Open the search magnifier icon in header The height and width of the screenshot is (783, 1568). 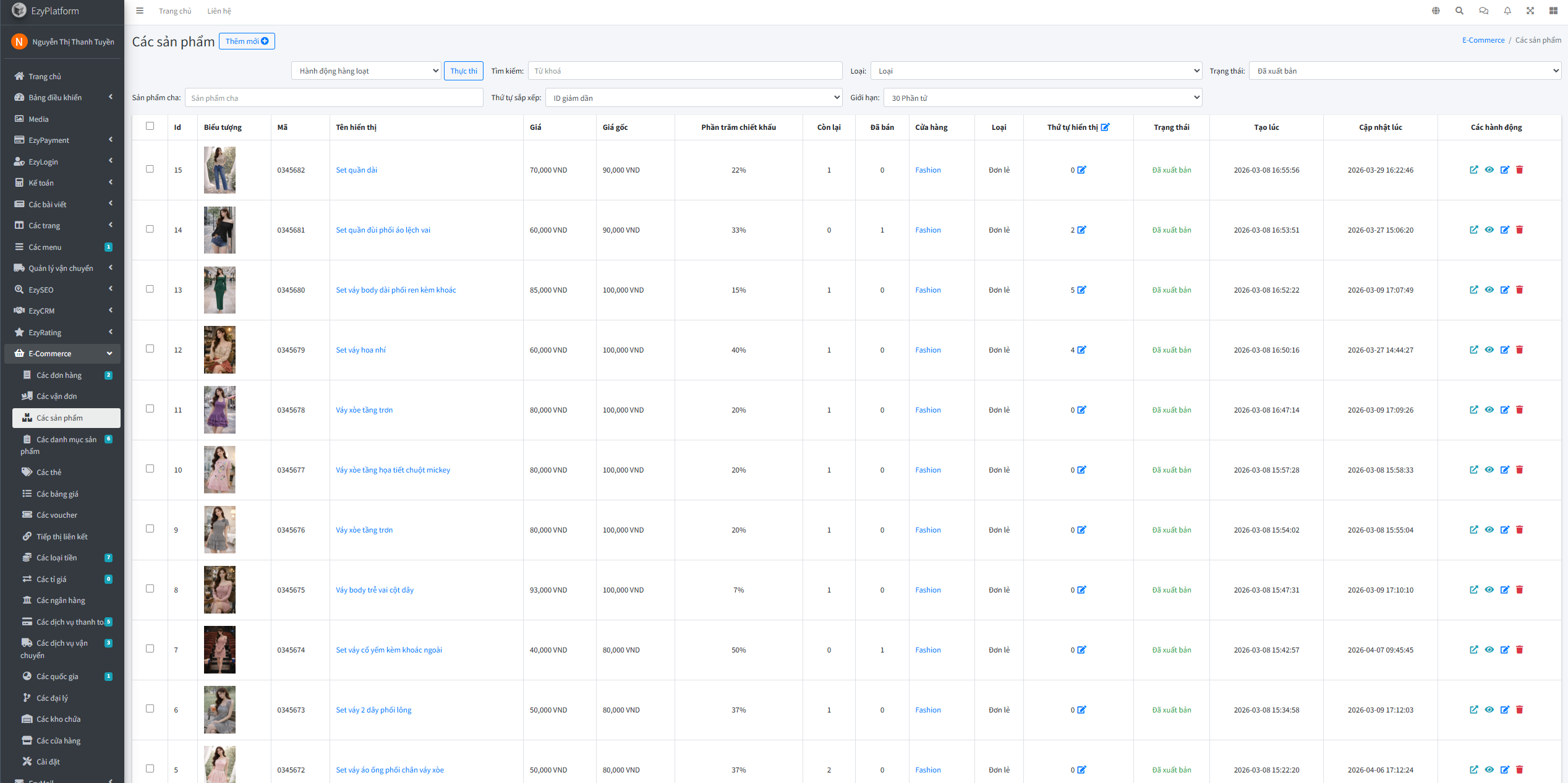pyautogui.click(x=1459, y=11)
